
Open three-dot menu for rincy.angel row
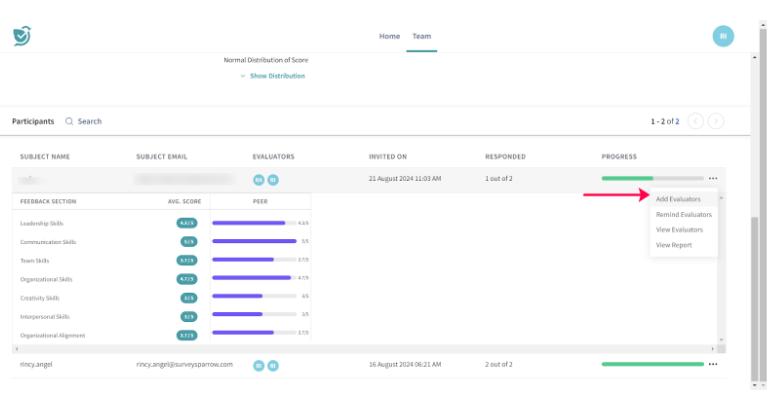(713, 364)
